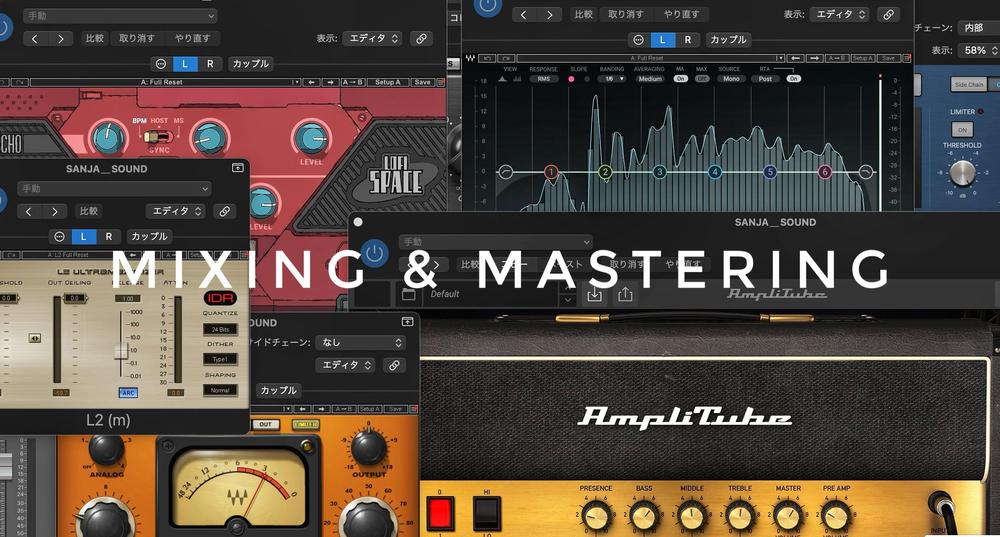Image resolution: width=1000 pixels, height=537 pixels.
Task: Open channel options ellipsis in L2 window
Action: point(59,237)
